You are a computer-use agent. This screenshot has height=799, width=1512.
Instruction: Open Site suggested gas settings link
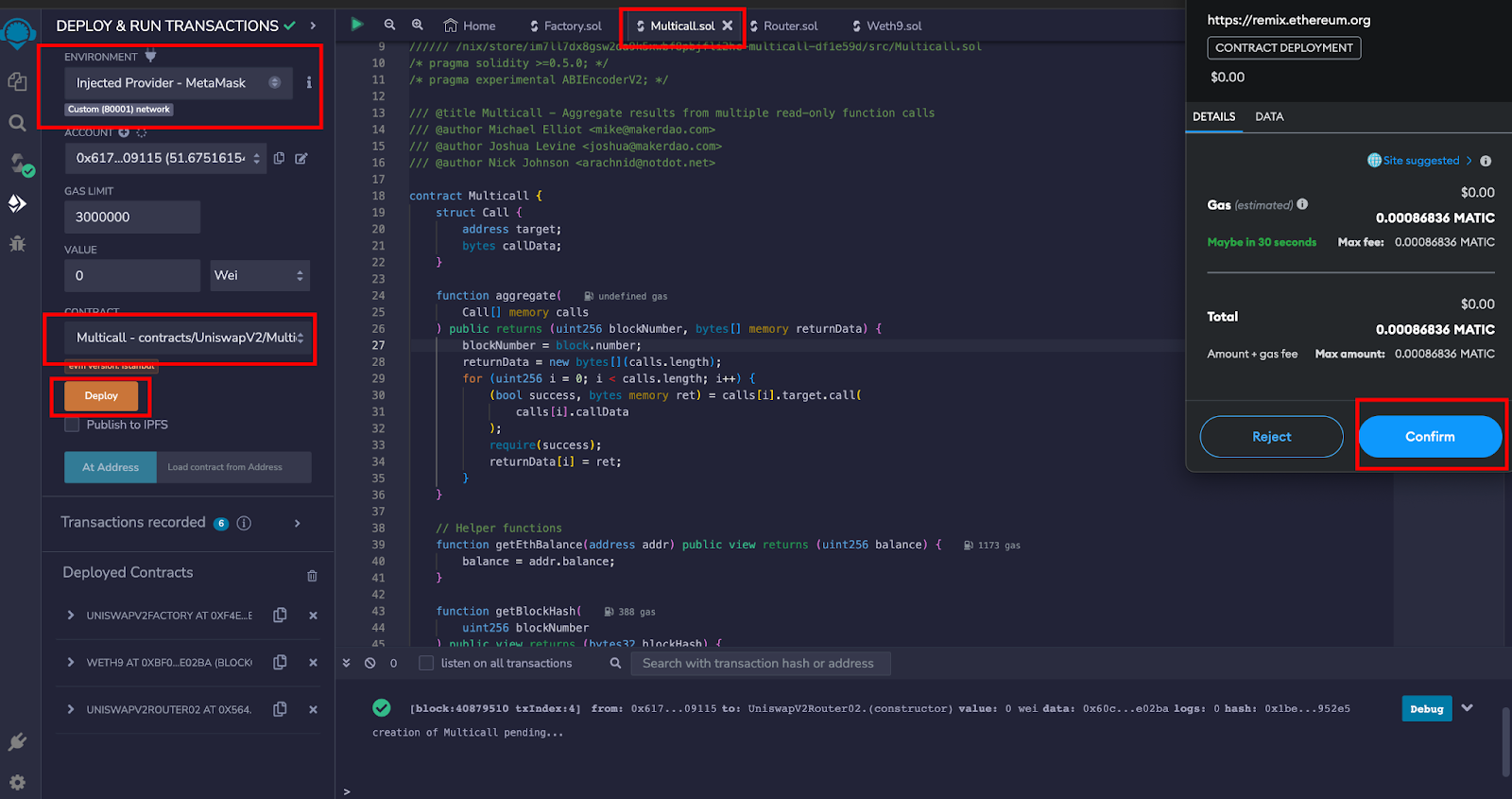tap(1419, 161)
